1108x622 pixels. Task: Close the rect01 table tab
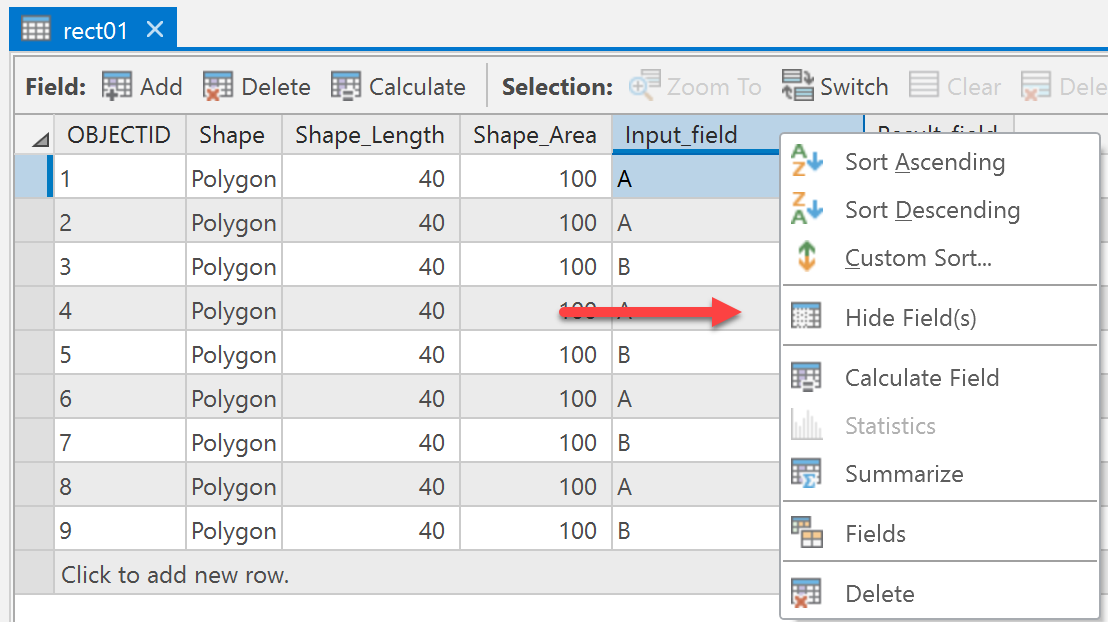[155, 30]
